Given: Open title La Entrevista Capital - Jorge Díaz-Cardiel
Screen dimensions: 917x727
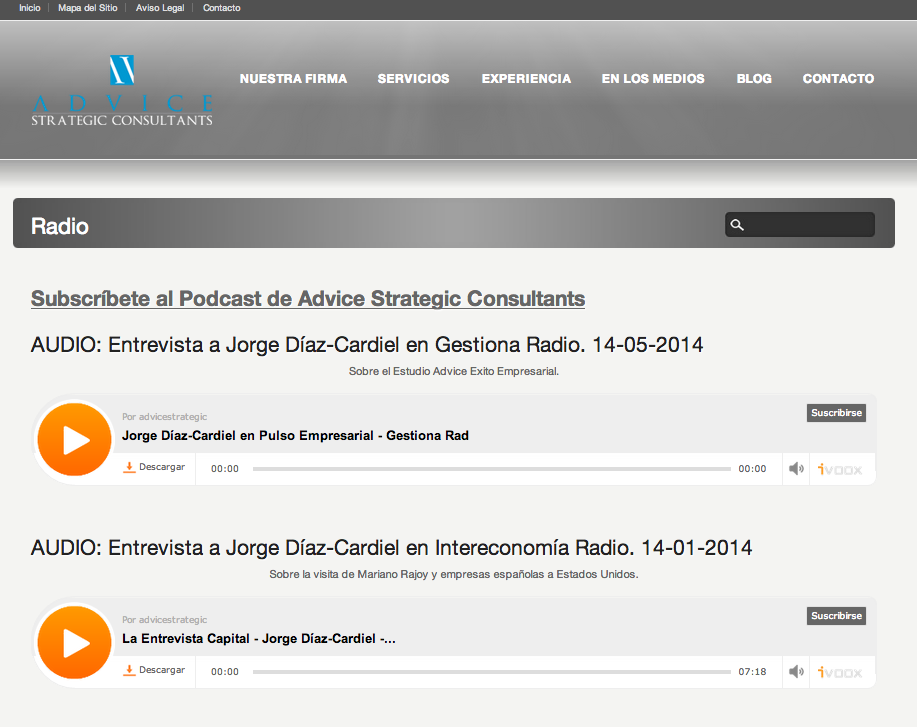Looking at the screenshot, I should pos(258,639).
